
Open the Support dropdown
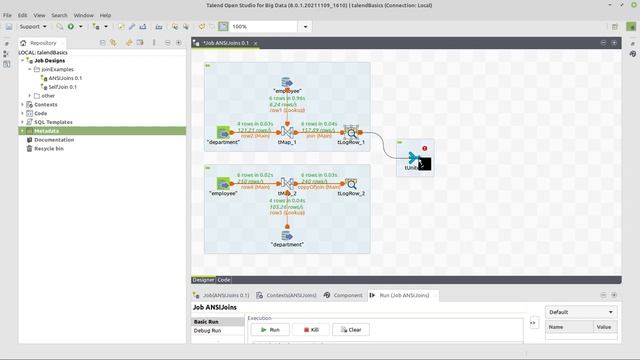pyautogui.click(x=33, y=27)
